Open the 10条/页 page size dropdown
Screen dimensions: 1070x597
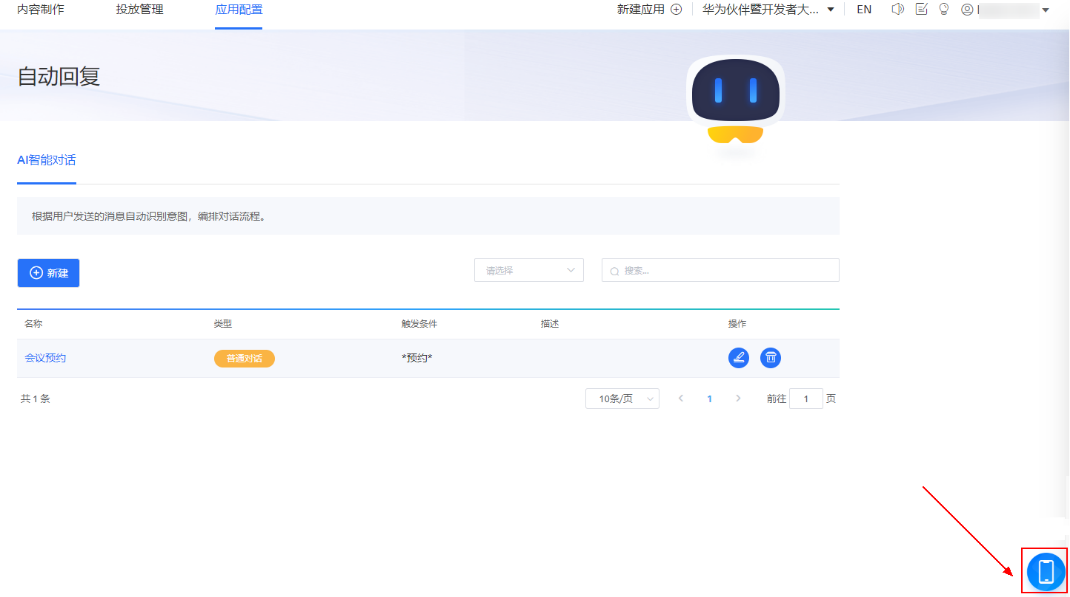[x=622, y=398]
